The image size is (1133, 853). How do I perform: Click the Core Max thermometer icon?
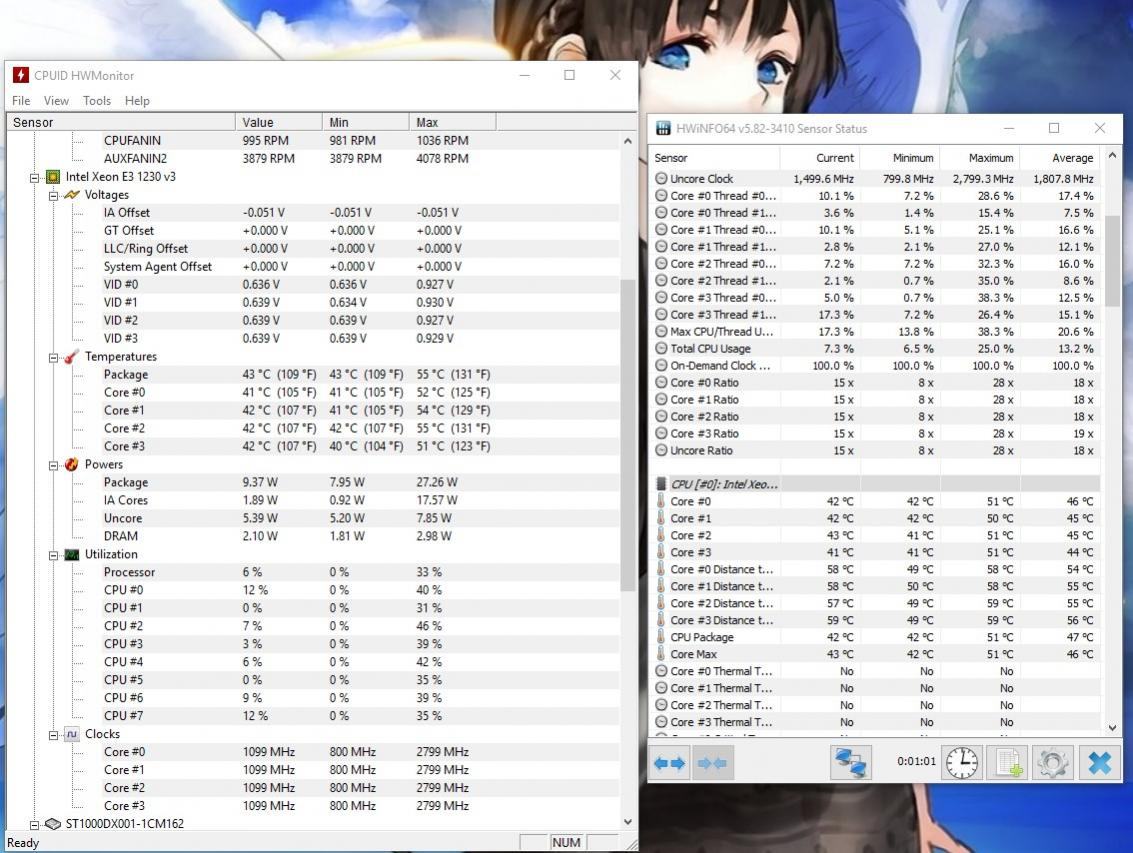click(660, 654)
